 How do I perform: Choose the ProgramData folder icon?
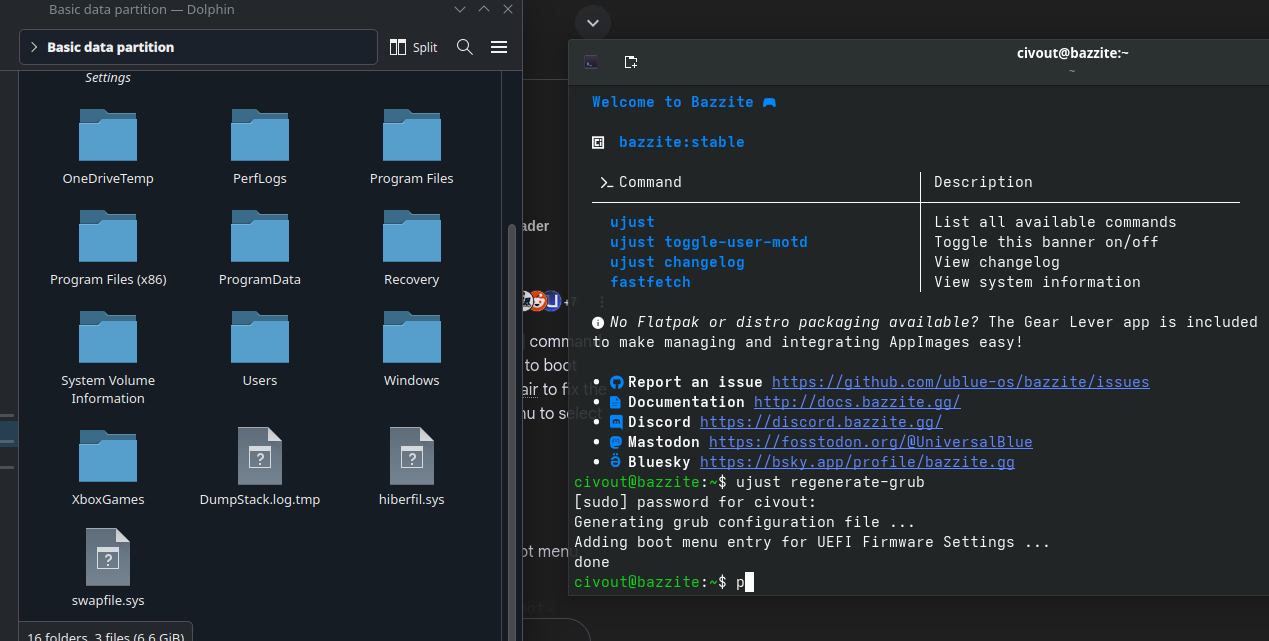click(260, 236)
